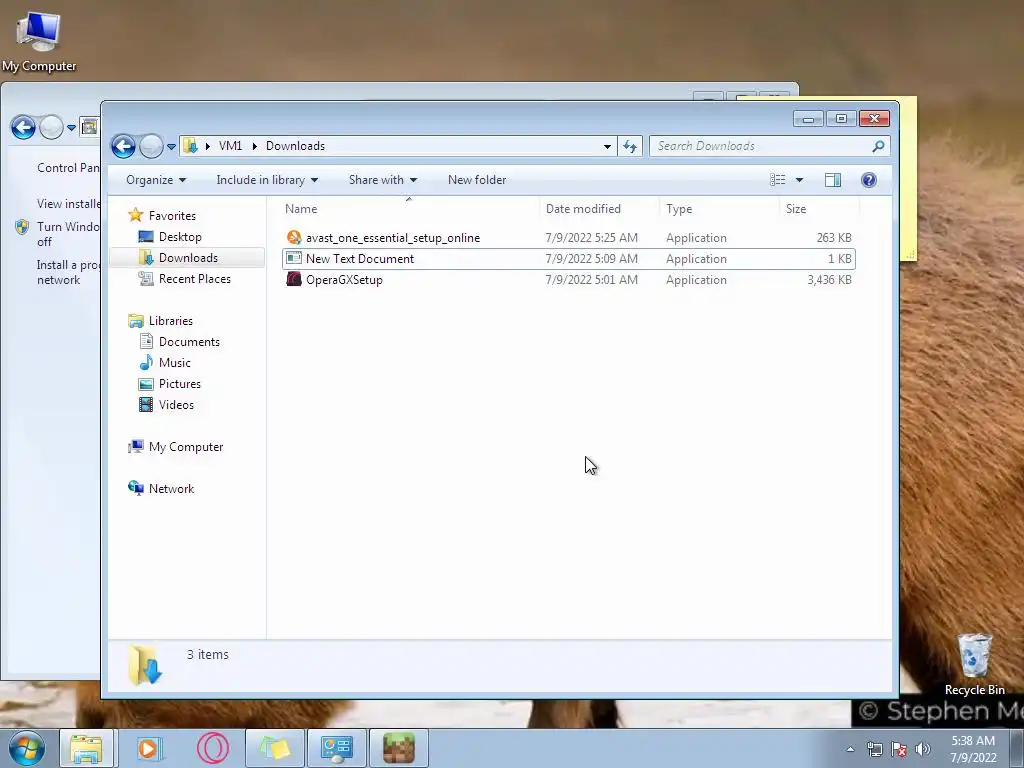Click the network tray icon

[874, 749]
